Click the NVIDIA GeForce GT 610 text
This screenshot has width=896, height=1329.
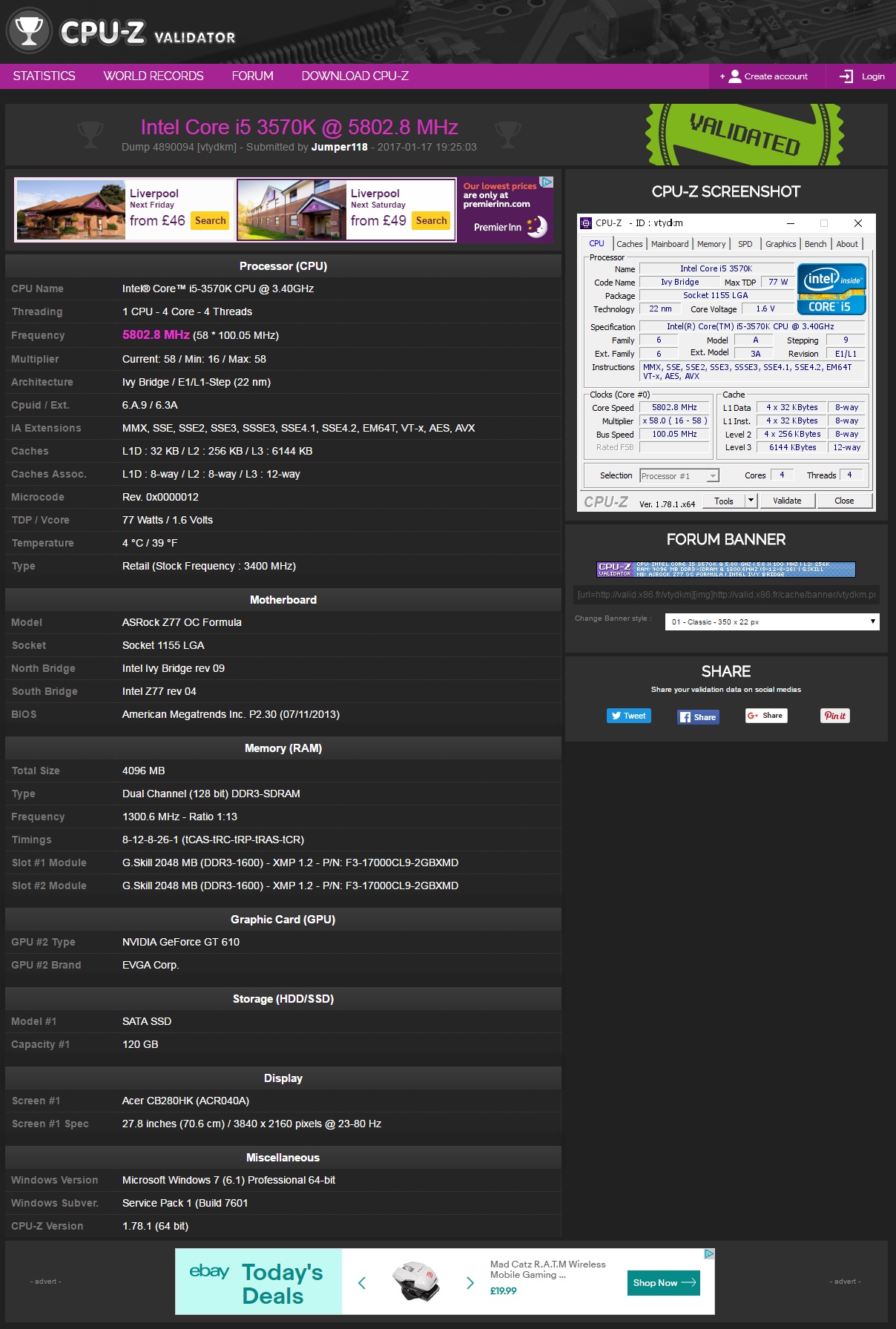[181, 942]
